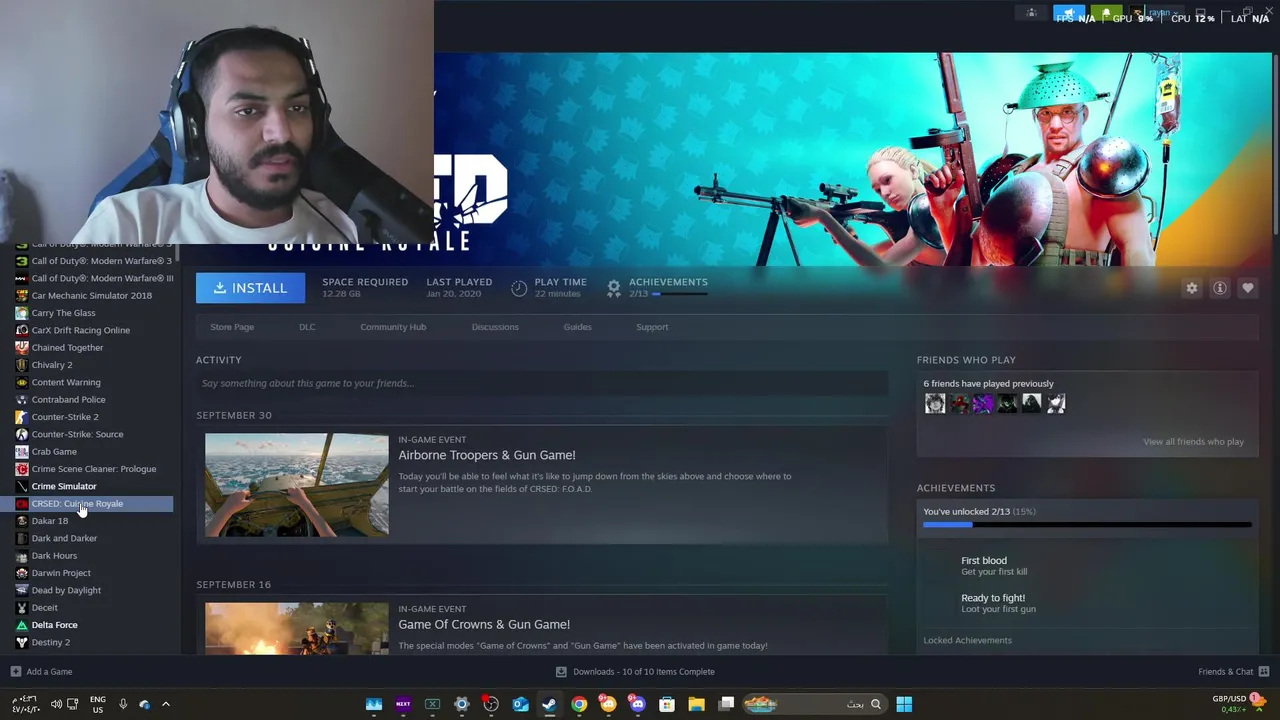This screenshot has width=1280, height=720.
Task: Click the blue INSTALL button
Action: tap(249, 288)
